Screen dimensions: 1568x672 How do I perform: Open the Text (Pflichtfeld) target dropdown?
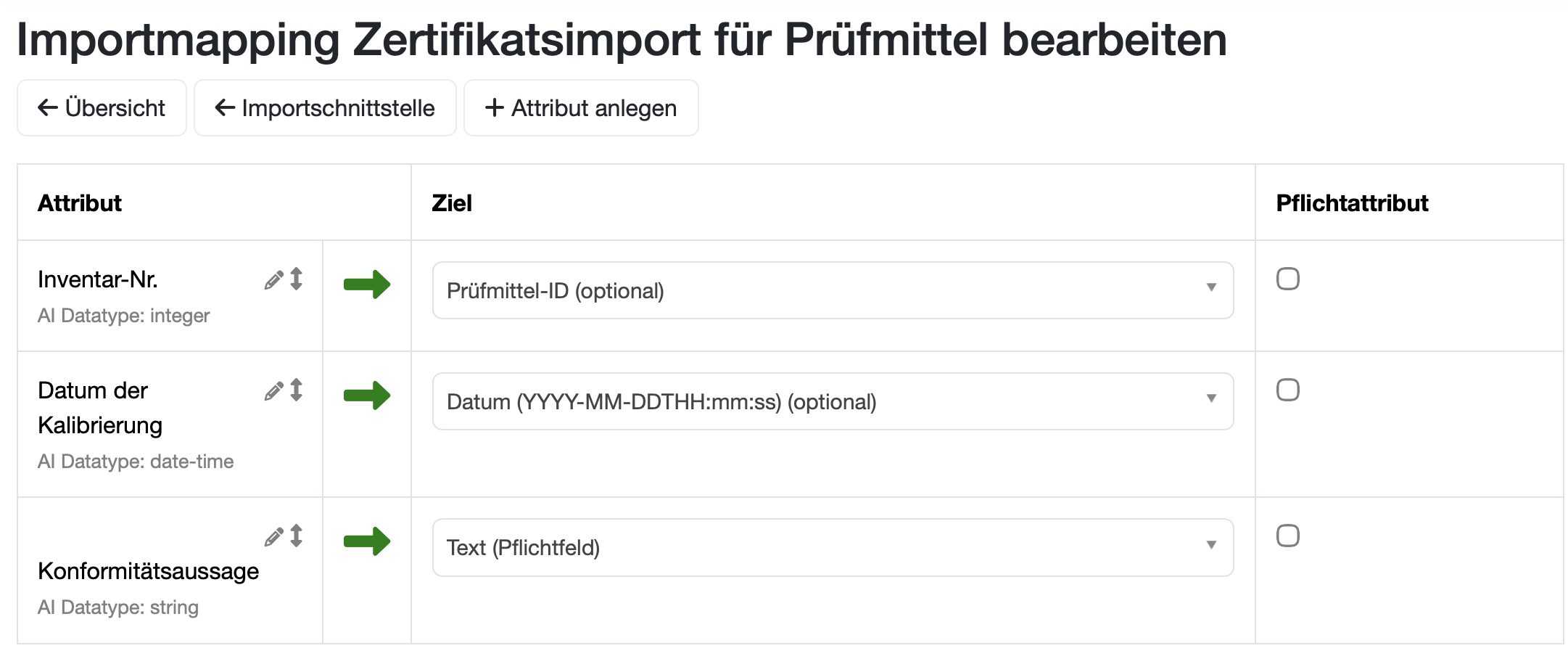tap(833, 547)
